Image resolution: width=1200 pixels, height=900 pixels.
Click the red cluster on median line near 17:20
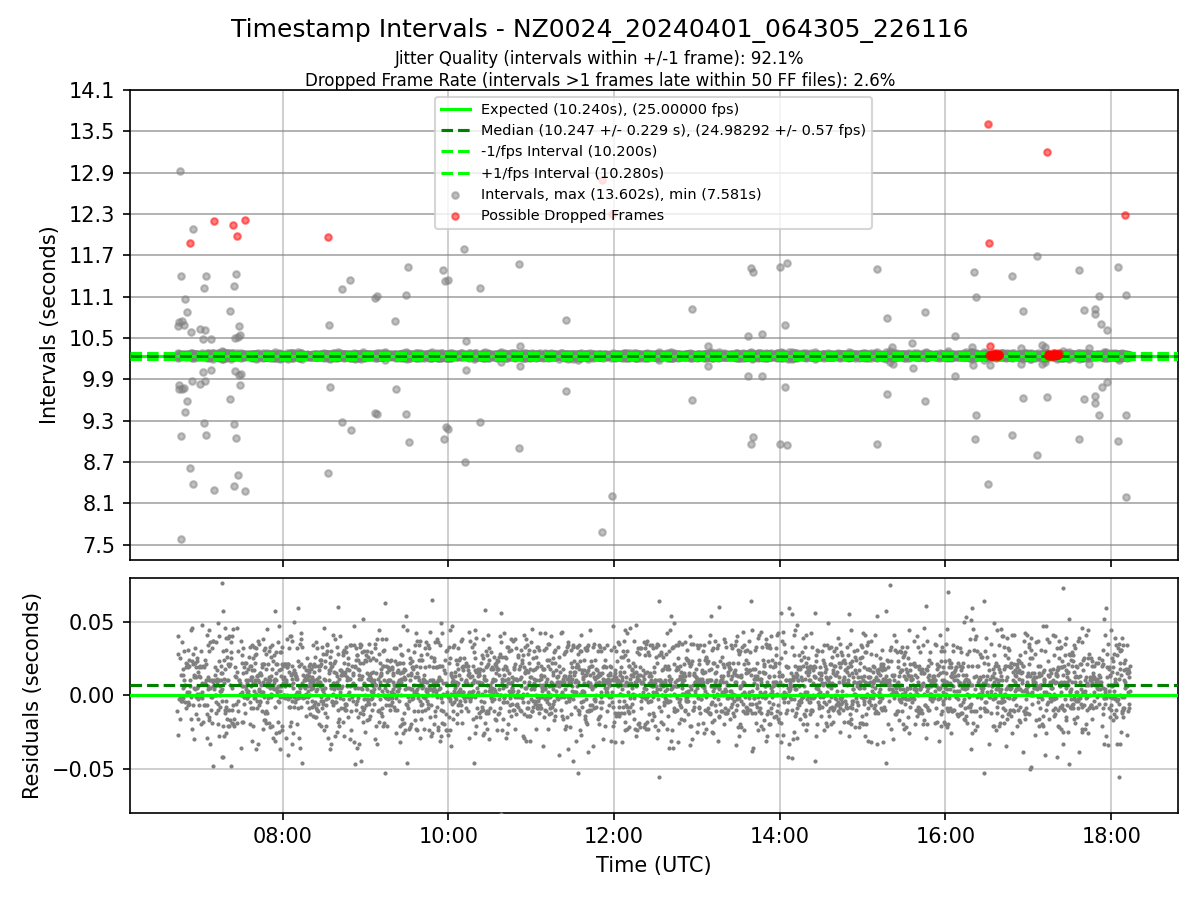(x=1054, y=355)
